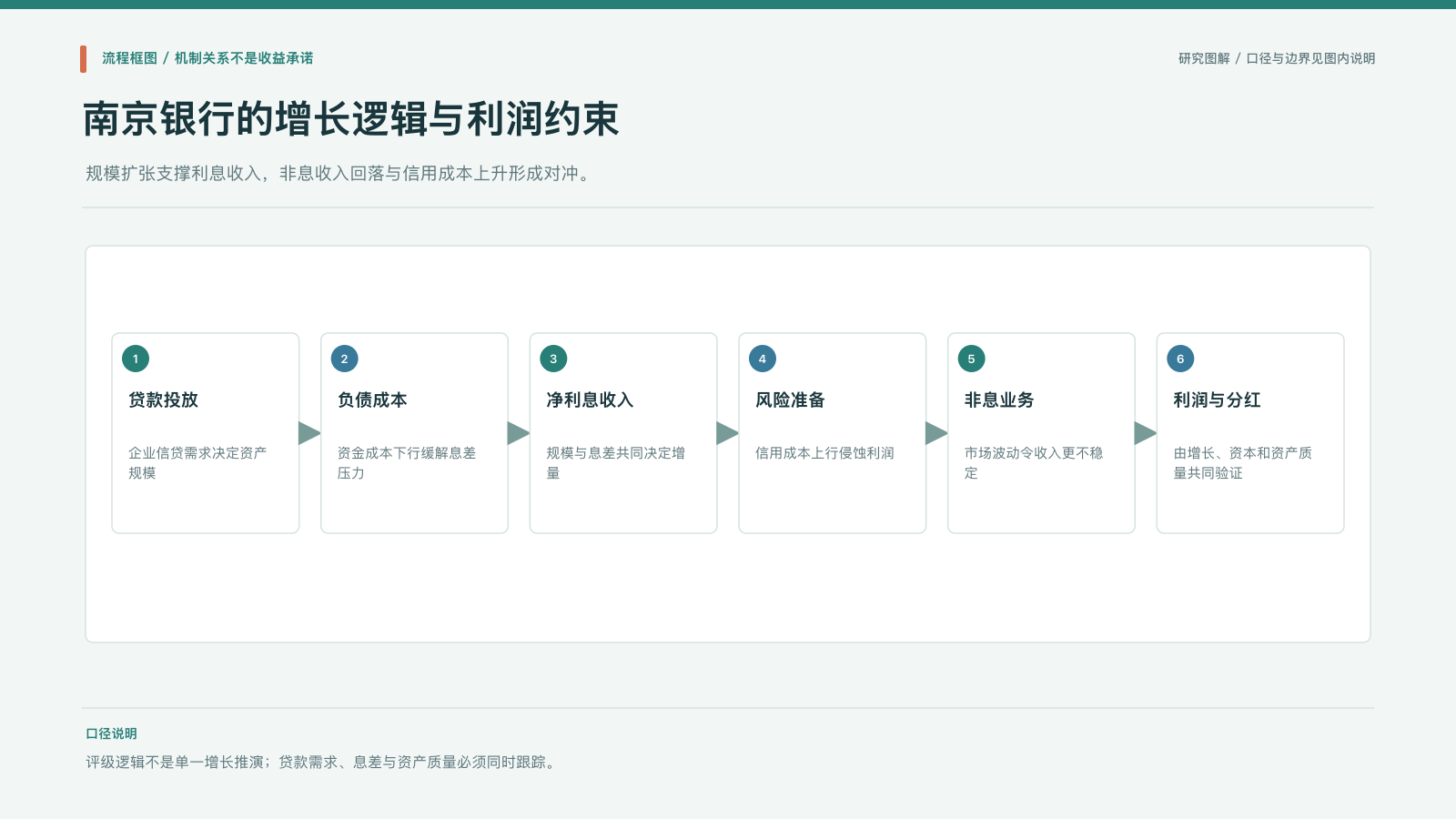Screen dimensions: 1456x819
Task: Click the step 2 number badge
Action: click(344, 359)
